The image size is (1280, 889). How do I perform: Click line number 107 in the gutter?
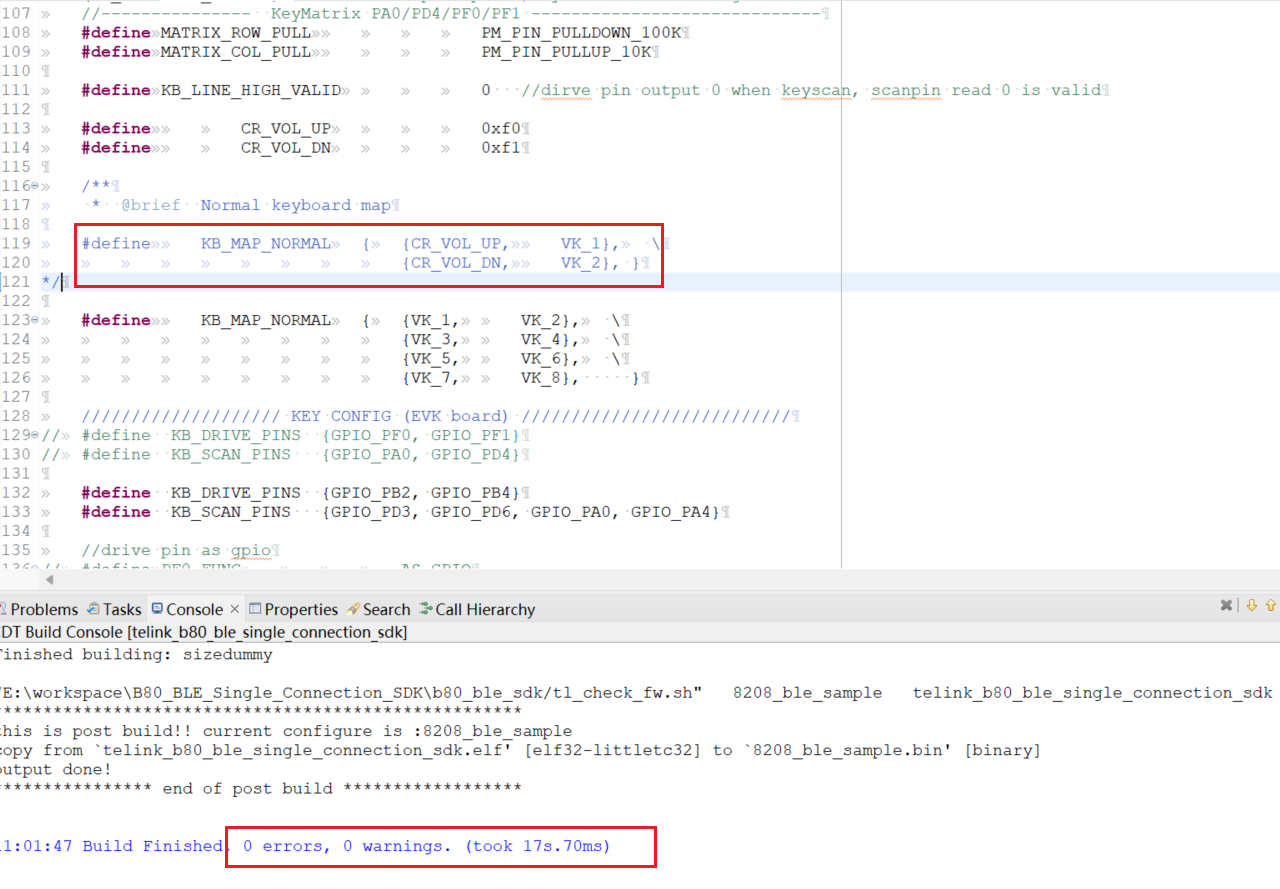[x=16, y=14]
